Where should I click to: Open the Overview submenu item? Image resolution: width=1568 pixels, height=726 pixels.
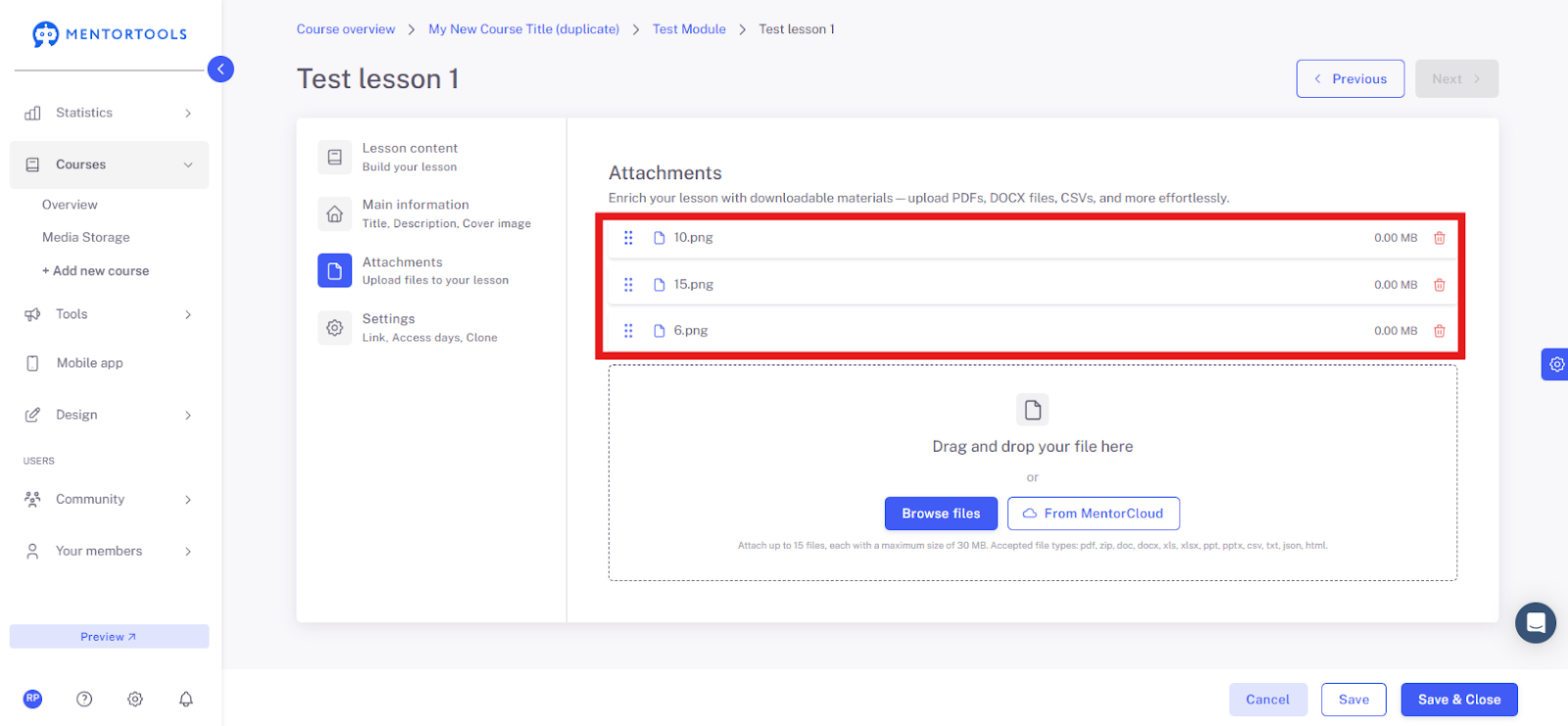coord(70,205)
